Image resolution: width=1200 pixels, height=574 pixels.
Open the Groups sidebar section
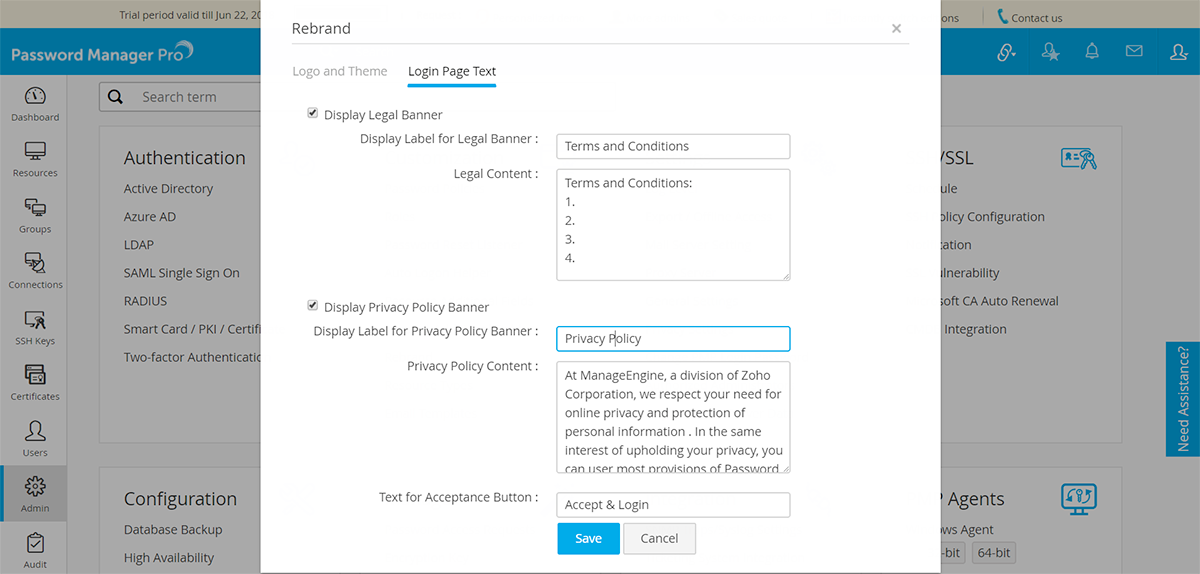click(35, 216)
